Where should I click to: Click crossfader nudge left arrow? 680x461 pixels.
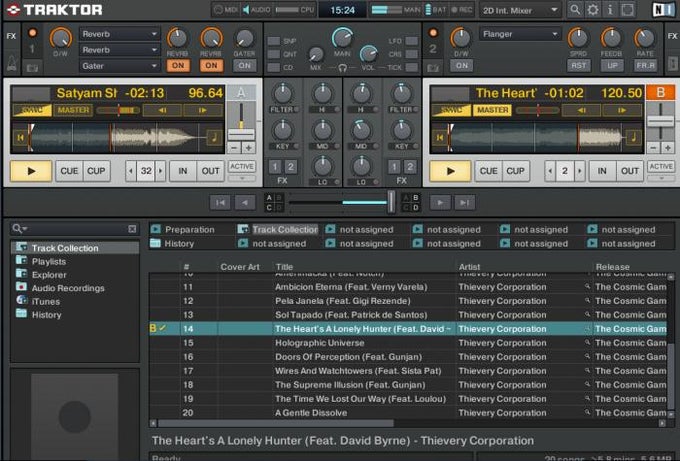coord(245,203)
